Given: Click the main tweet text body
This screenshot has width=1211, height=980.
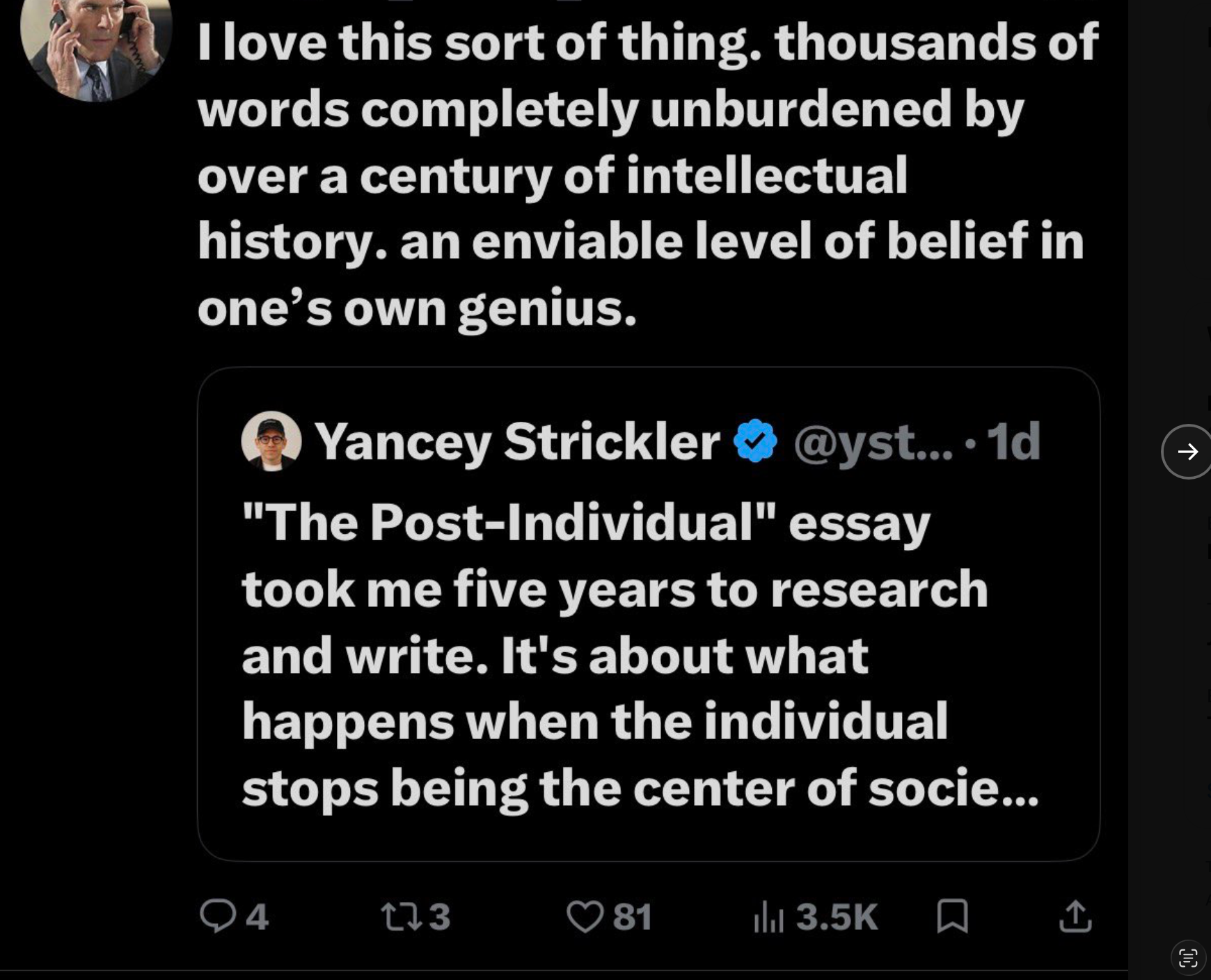Looking at the screenshot, I should pyautogui.click(x=647, y=174).
